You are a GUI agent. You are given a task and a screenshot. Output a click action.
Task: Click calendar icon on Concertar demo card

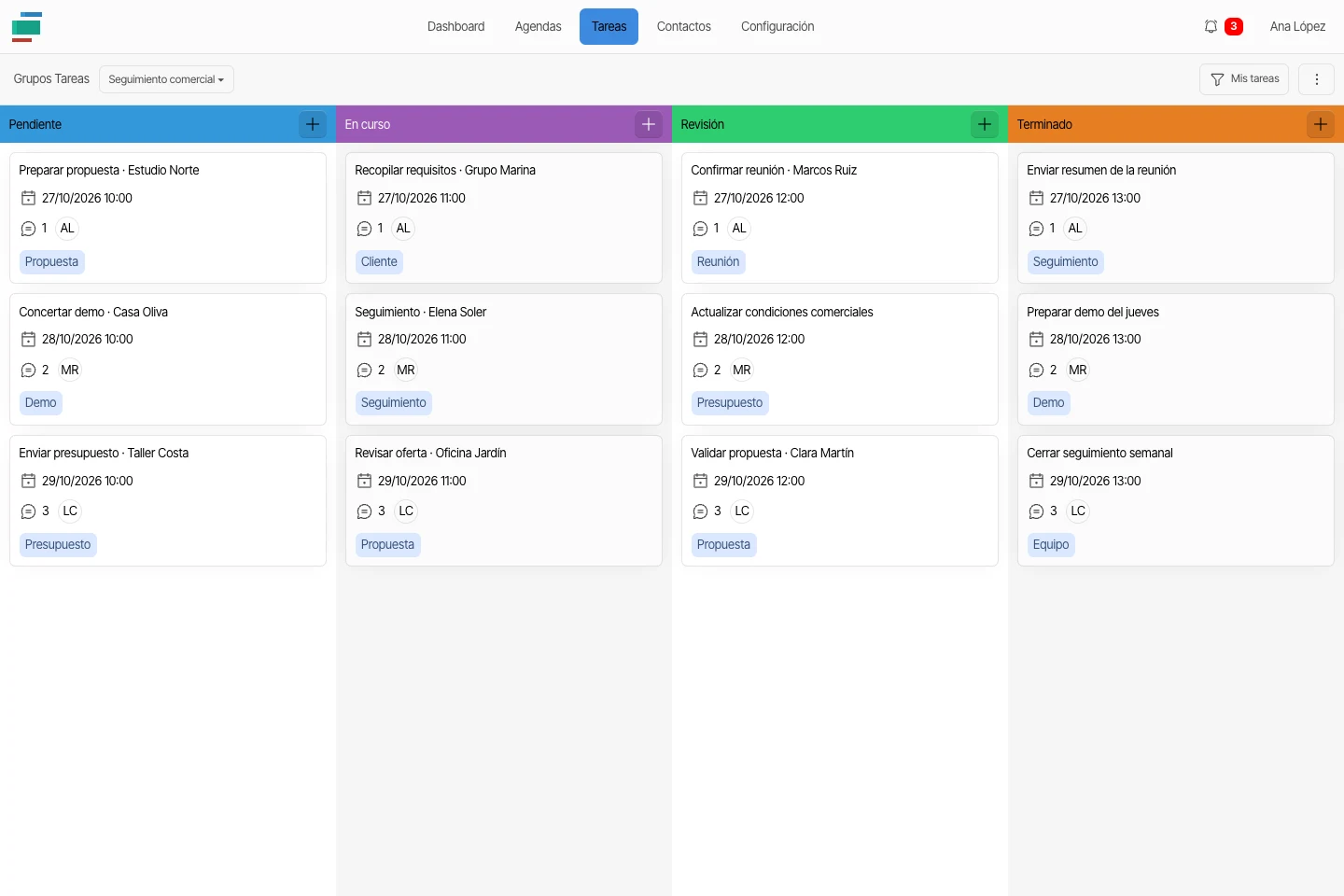pyautogui.click(x=28, y=340)
